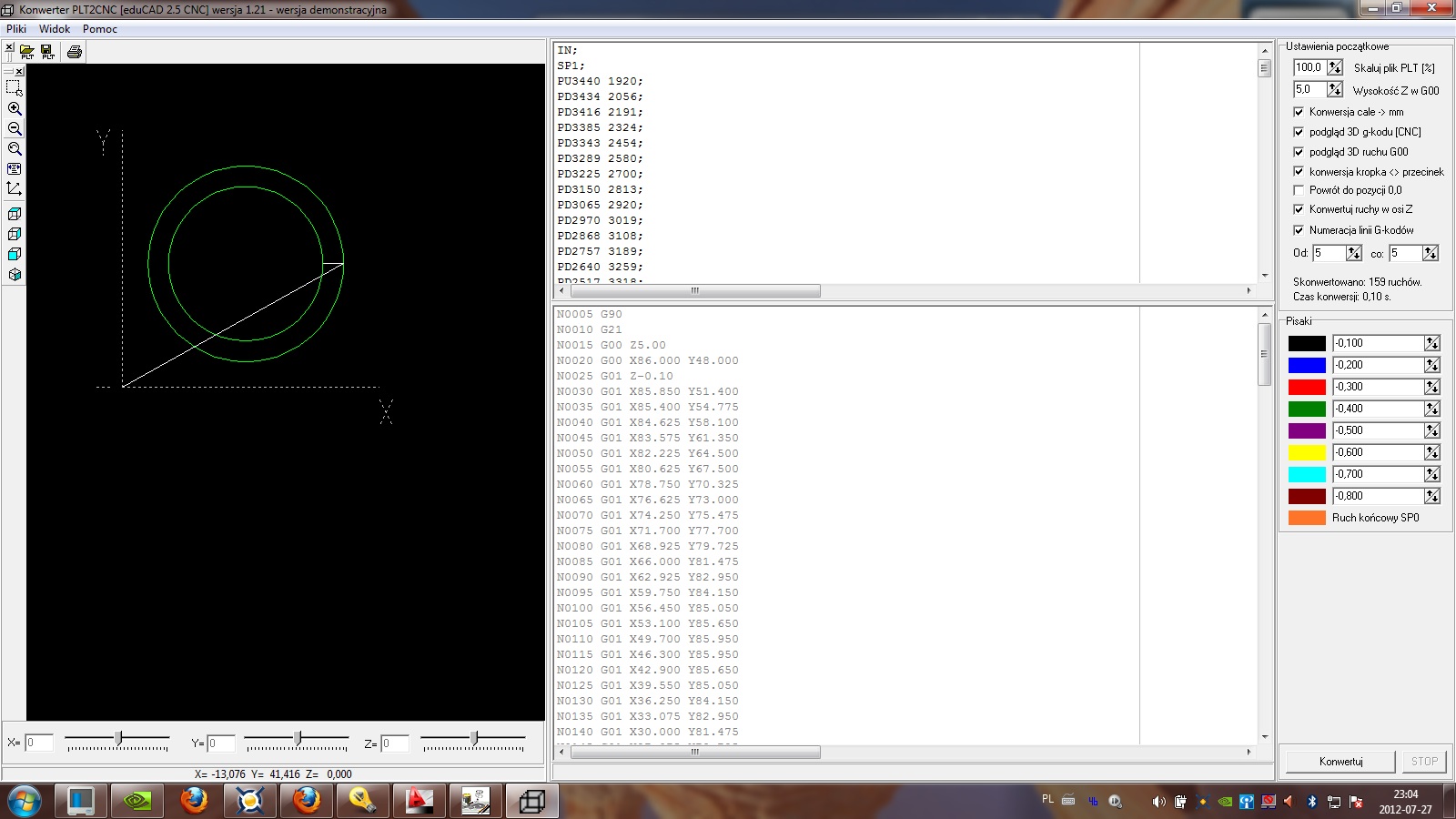Click the X= value input field

coord(39,743)
